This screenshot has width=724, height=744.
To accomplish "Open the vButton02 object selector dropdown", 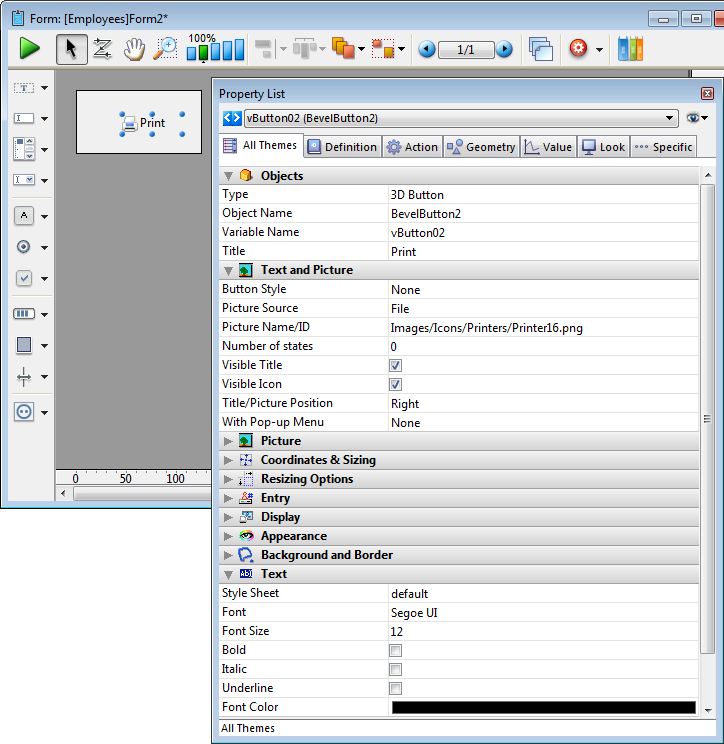I will point(670,118).
